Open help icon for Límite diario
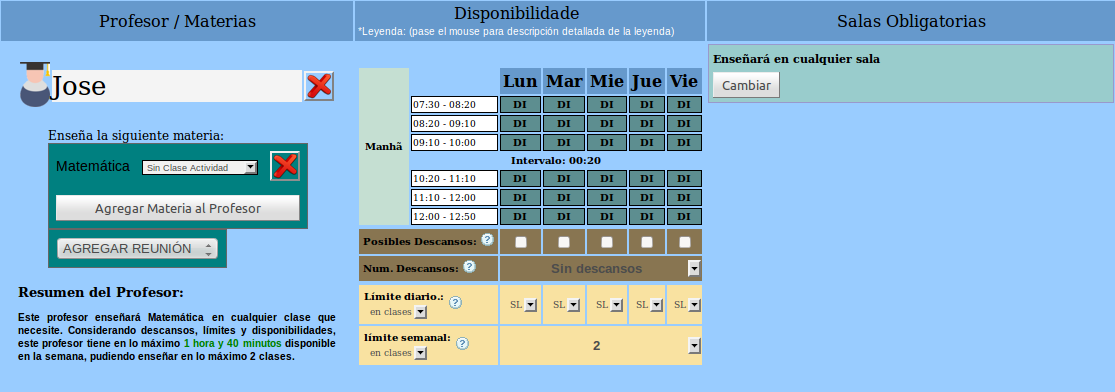 click(x=456, y=302)
